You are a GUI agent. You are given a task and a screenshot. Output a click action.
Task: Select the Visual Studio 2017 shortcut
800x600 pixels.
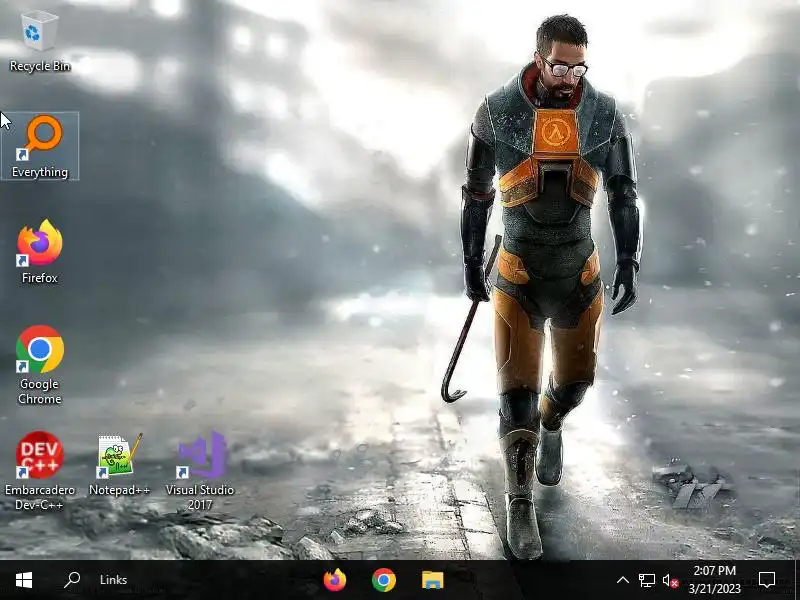pyautogui.click(x=199, y=470)
